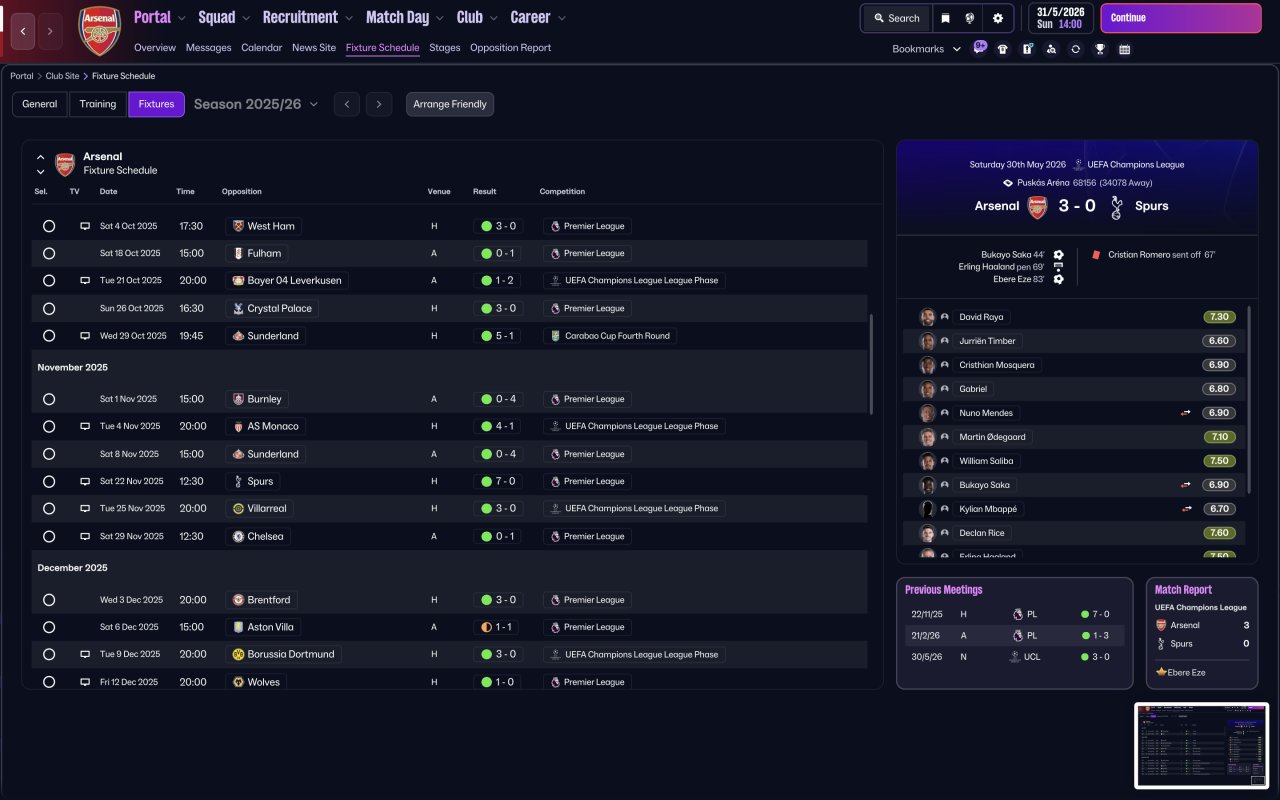Open the Messages sub-tab
1280x800 pixels.
(x=208, y=47)
